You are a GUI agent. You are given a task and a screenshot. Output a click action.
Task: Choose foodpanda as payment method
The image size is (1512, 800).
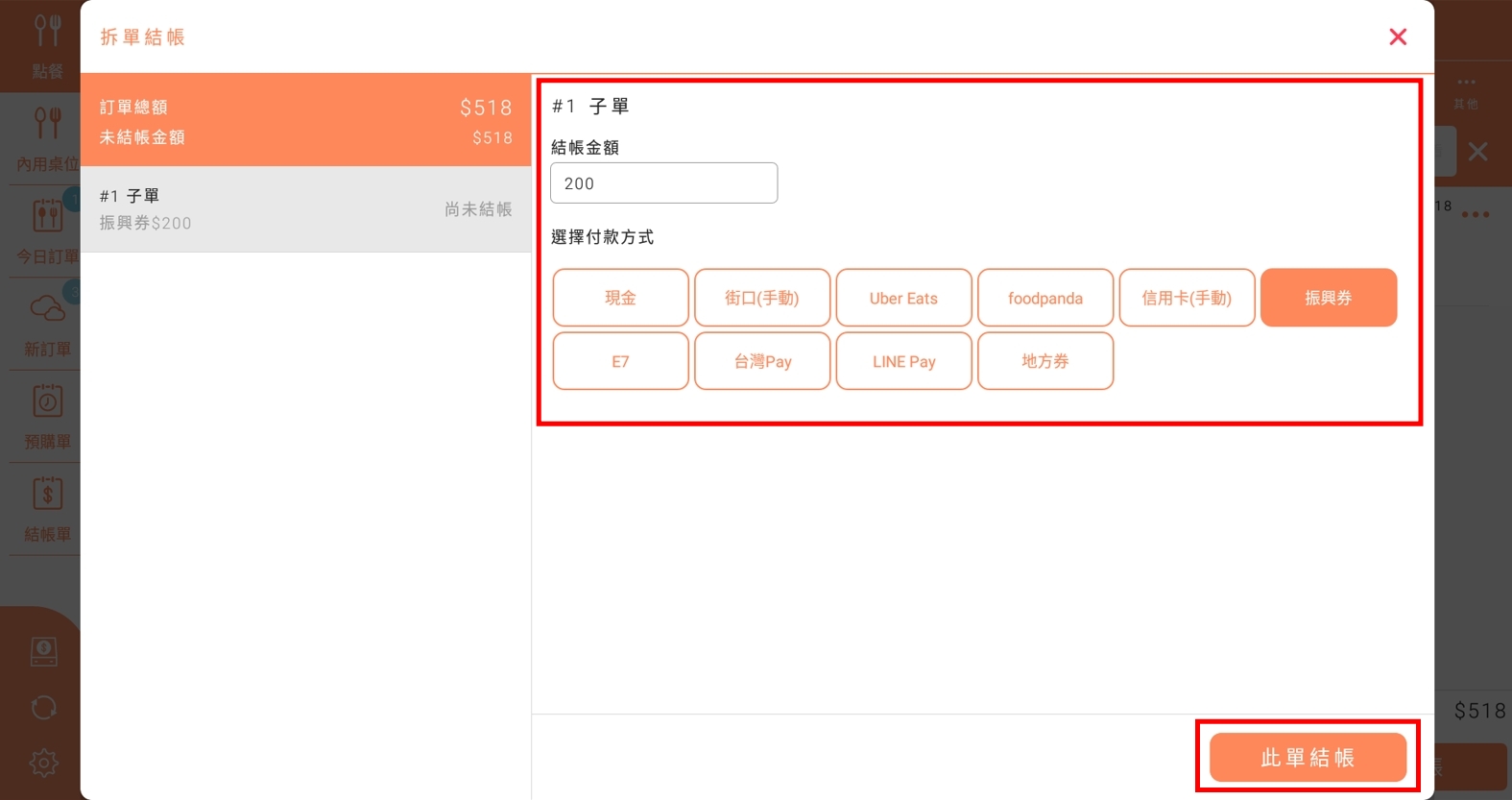tap(1044, 298)
